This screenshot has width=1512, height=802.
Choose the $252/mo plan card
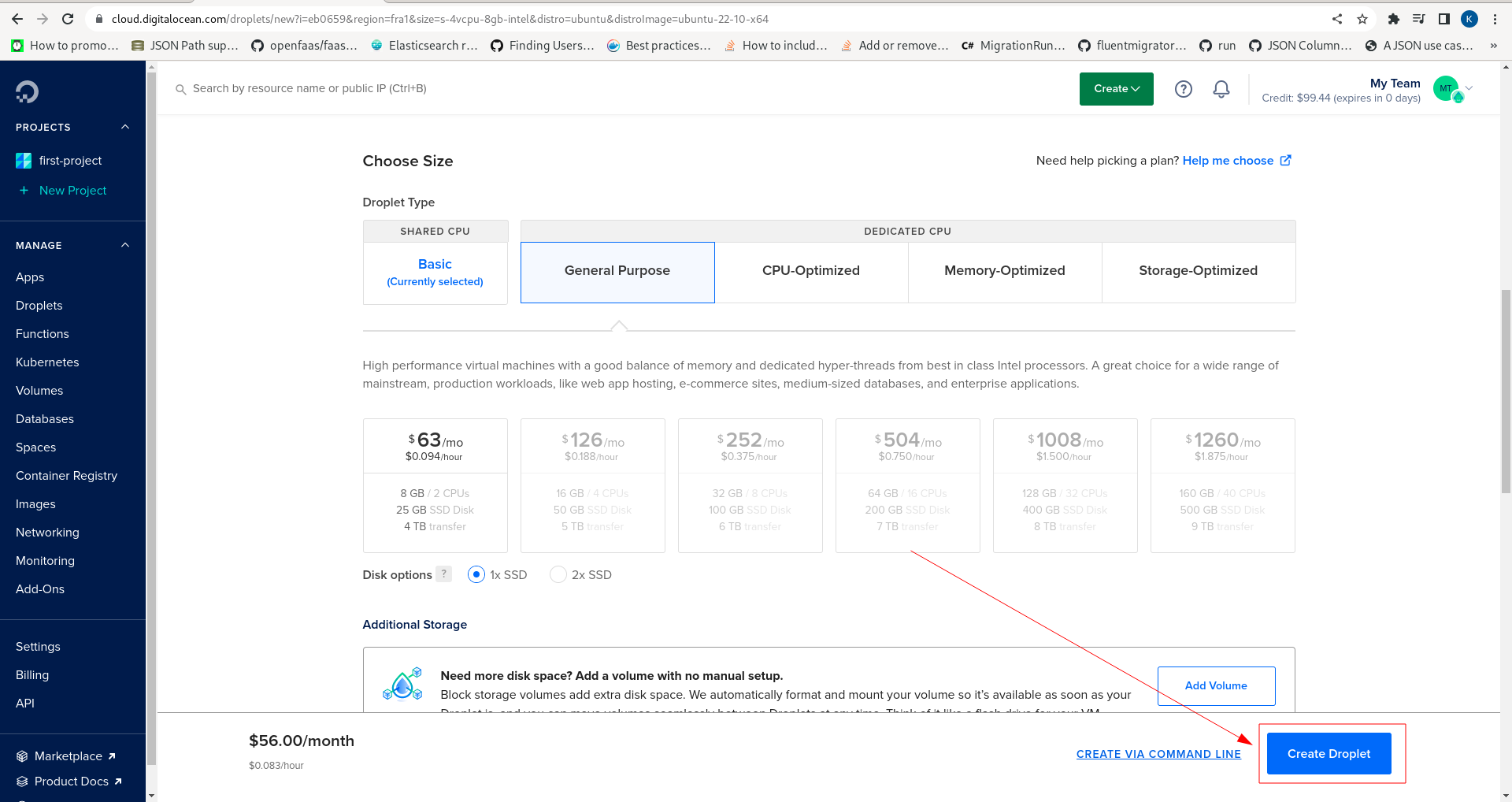coord(750,485)
